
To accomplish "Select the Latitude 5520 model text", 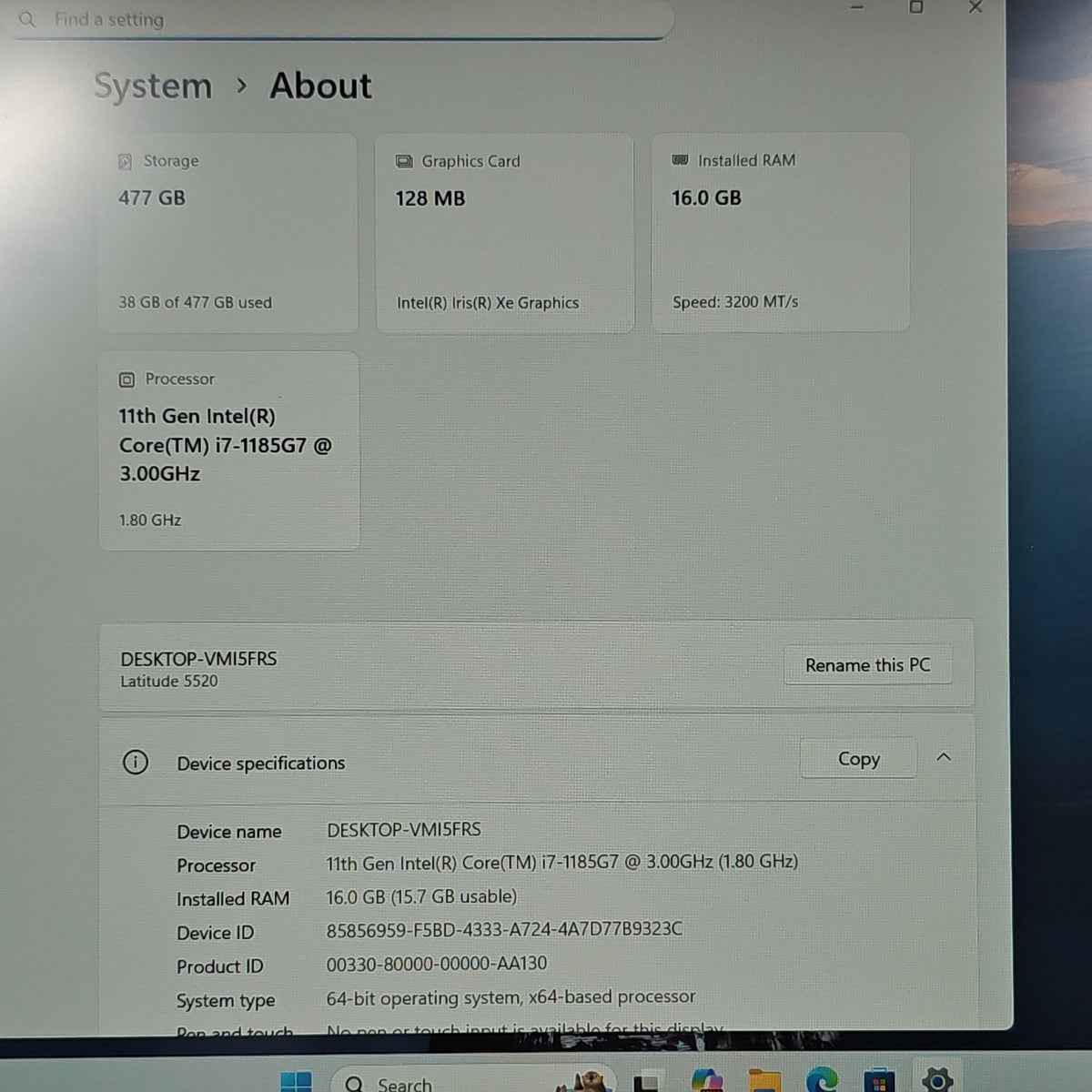I will tap(169, 682).
